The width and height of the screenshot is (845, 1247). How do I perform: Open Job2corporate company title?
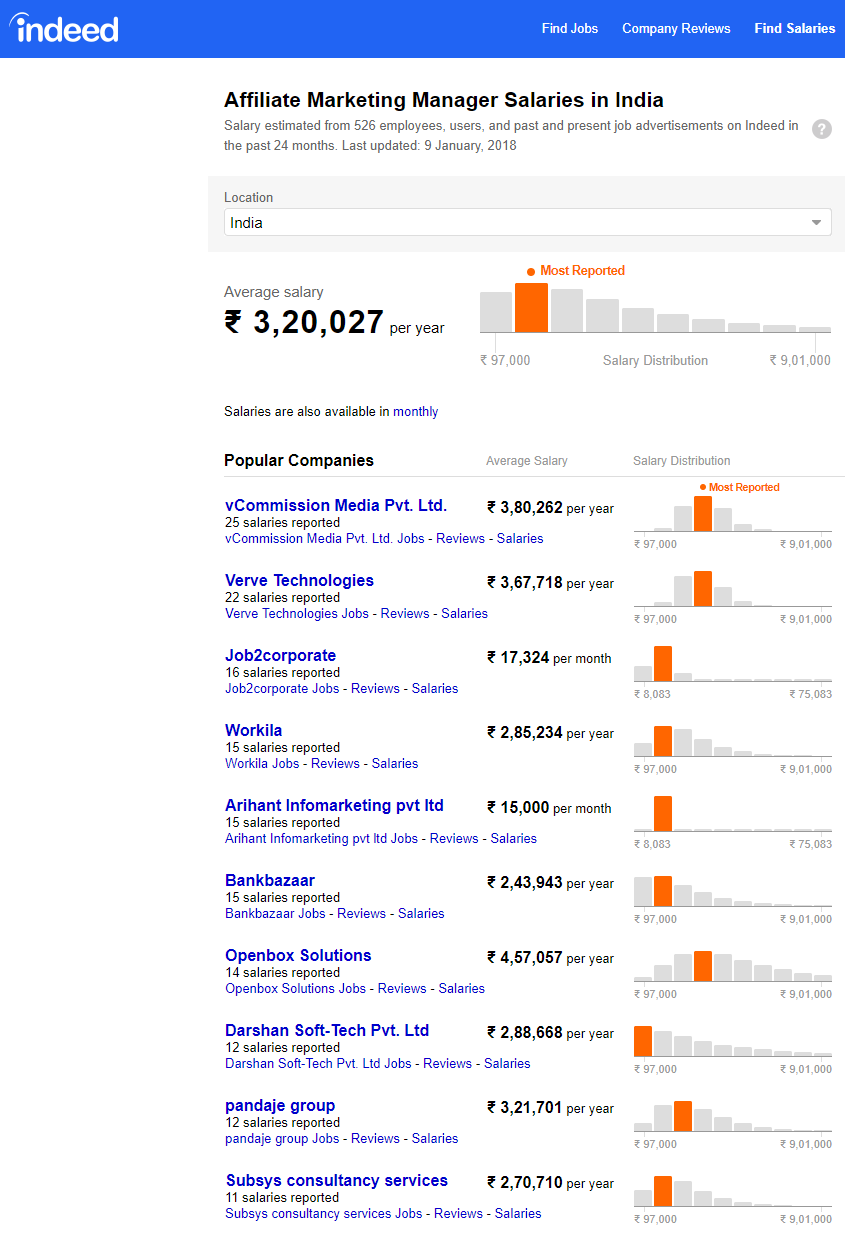[x=280, y=655]
